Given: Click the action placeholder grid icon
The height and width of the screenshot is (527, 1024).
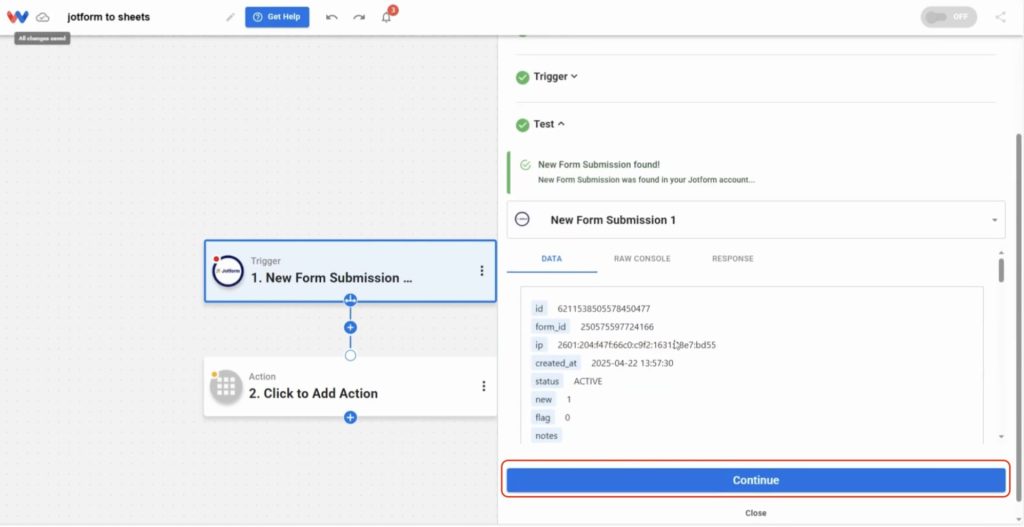Looking at the screenshot, I should (226, 387).
